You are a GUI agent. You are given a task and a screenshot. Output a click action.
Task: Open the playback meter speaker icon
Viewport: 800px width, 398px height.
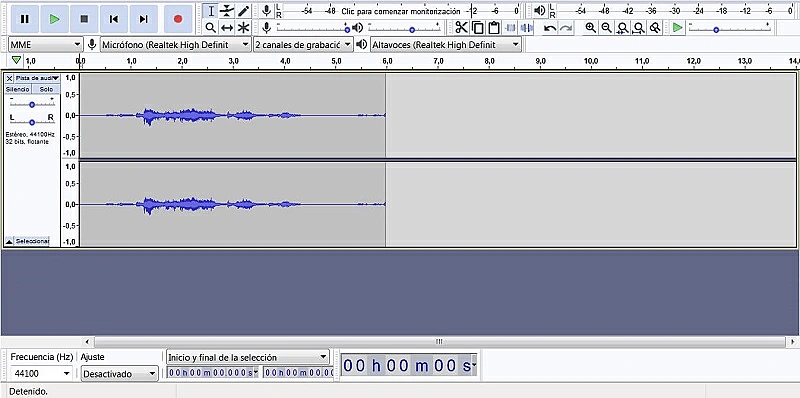coord(540,11)
